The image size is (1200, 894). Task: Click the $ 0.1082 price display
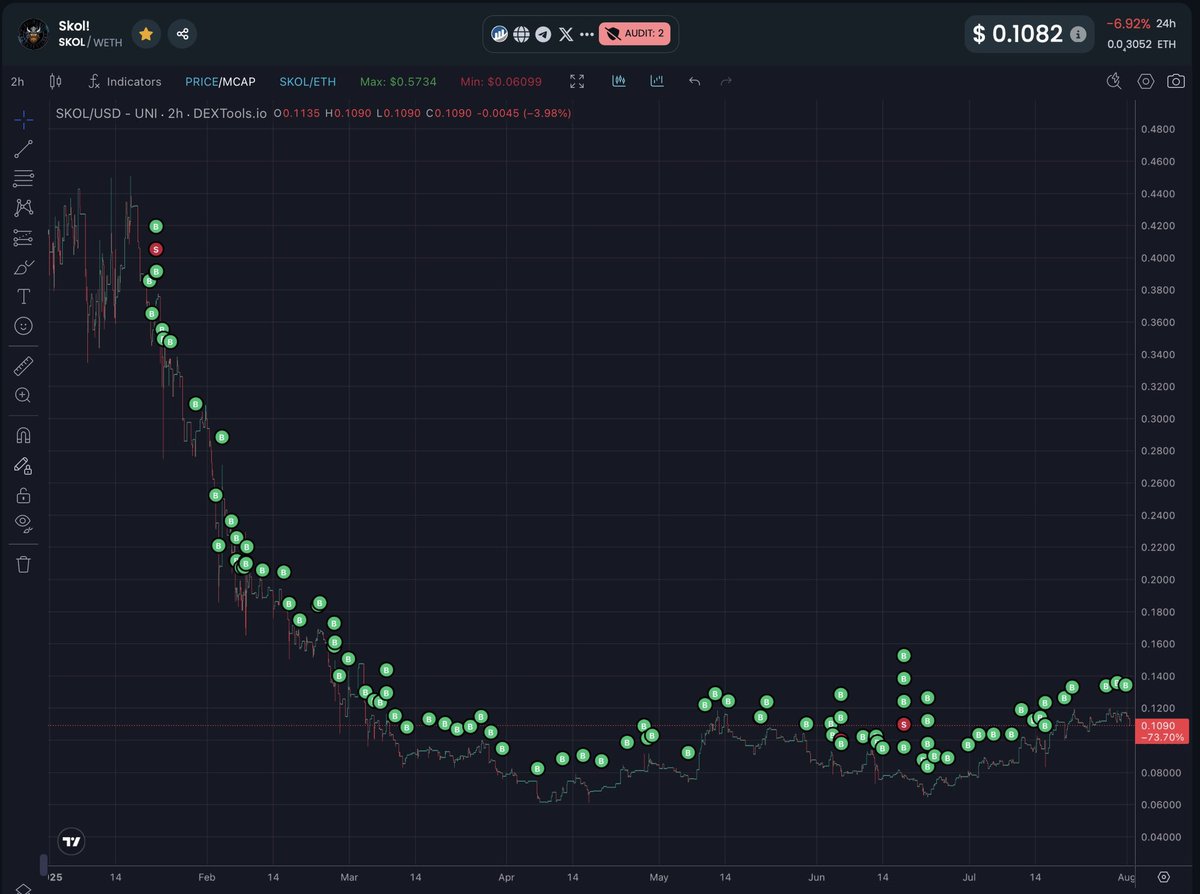(1019, 34)
